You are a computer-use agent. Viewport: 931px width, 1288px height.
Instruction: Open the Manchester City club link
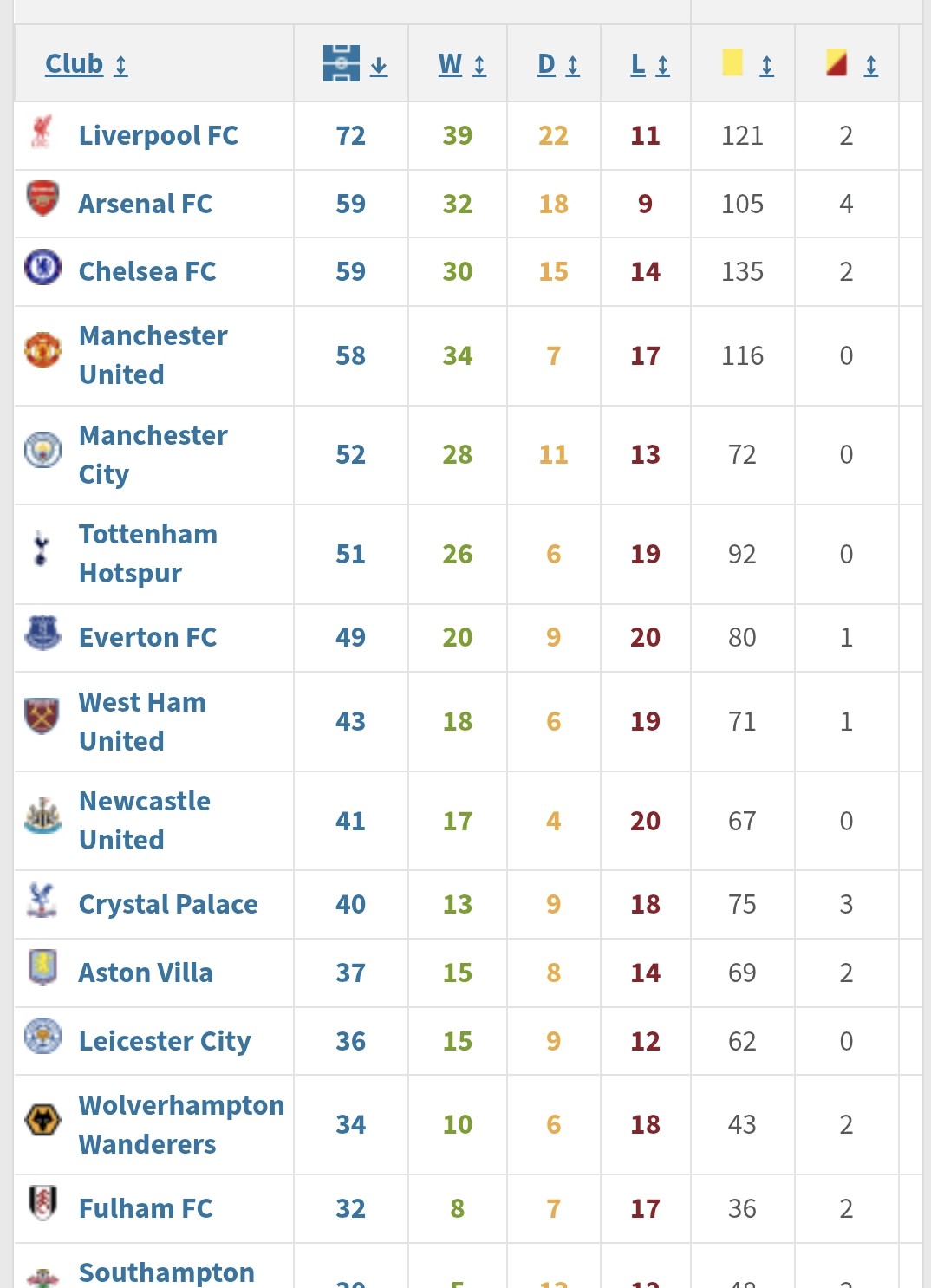point(153,454)
